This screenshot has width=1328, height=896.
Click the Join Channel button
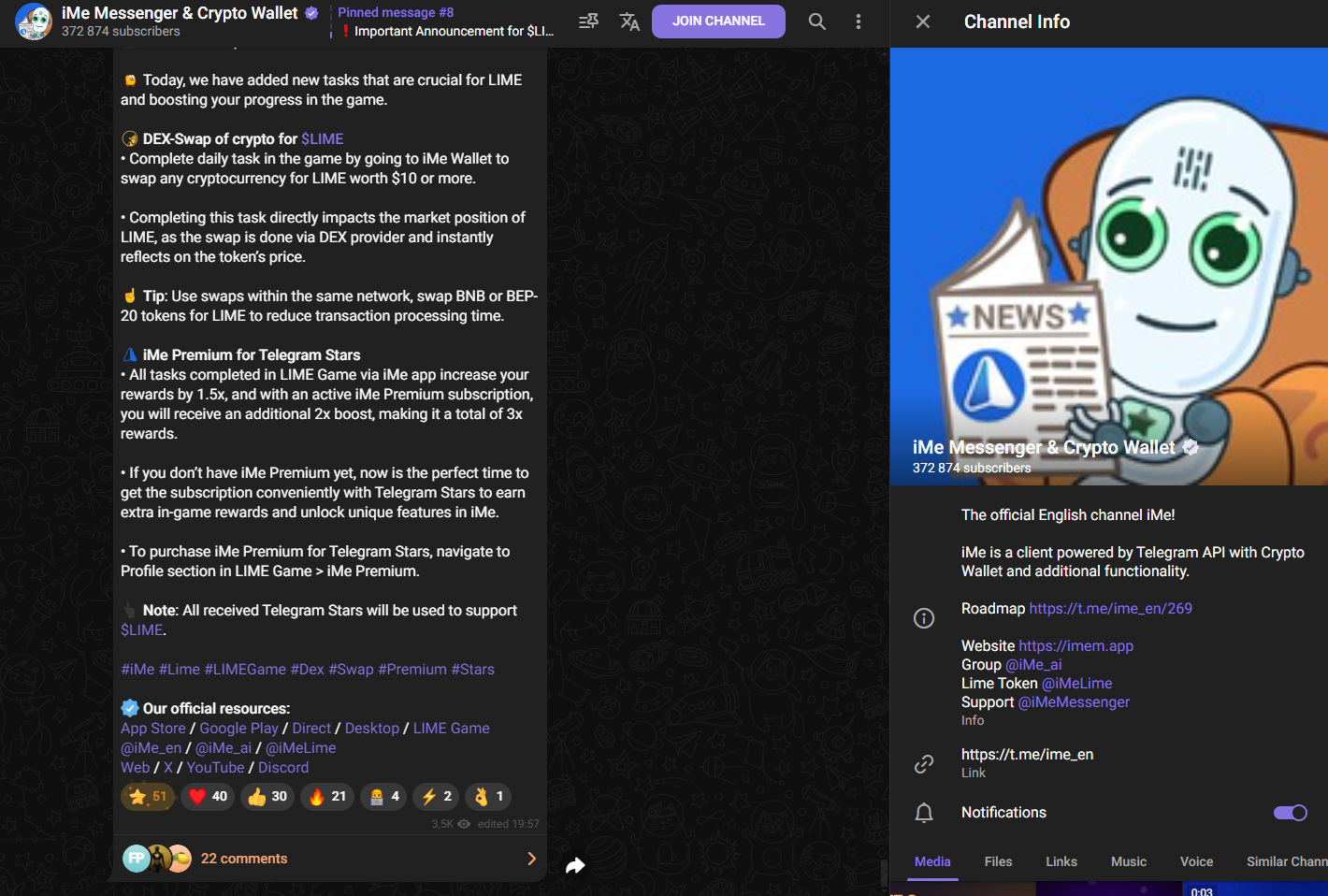(x=718, y=22)
